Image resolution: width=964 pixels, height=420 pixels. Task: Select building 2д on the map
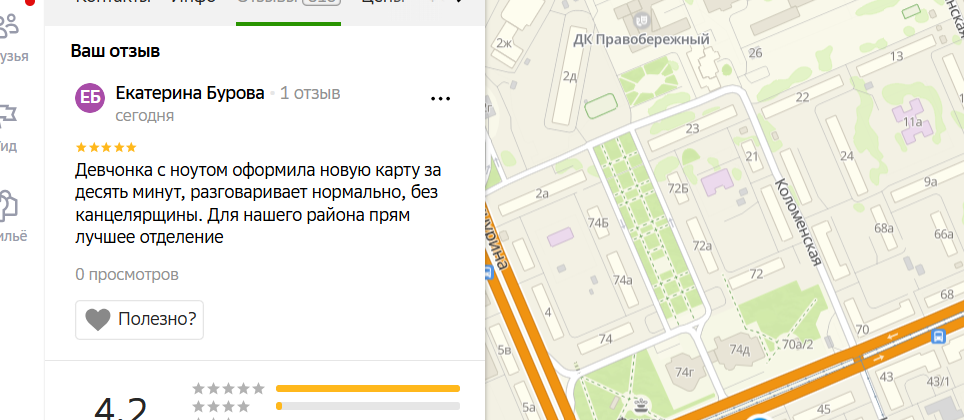[570, 76]
